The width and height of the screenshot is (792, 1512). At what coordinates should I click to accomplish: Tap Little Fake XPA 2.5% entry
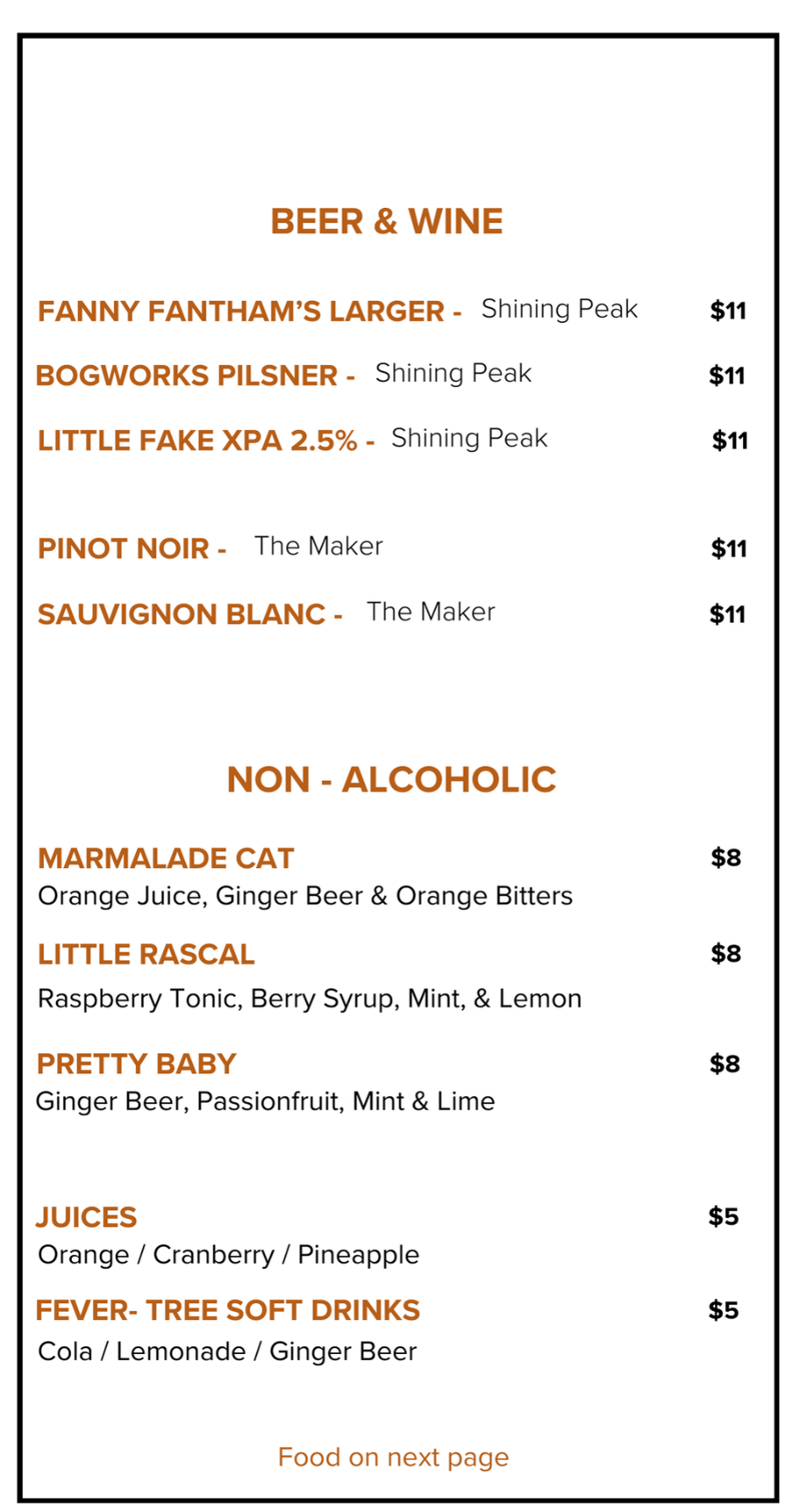(205, 440)
